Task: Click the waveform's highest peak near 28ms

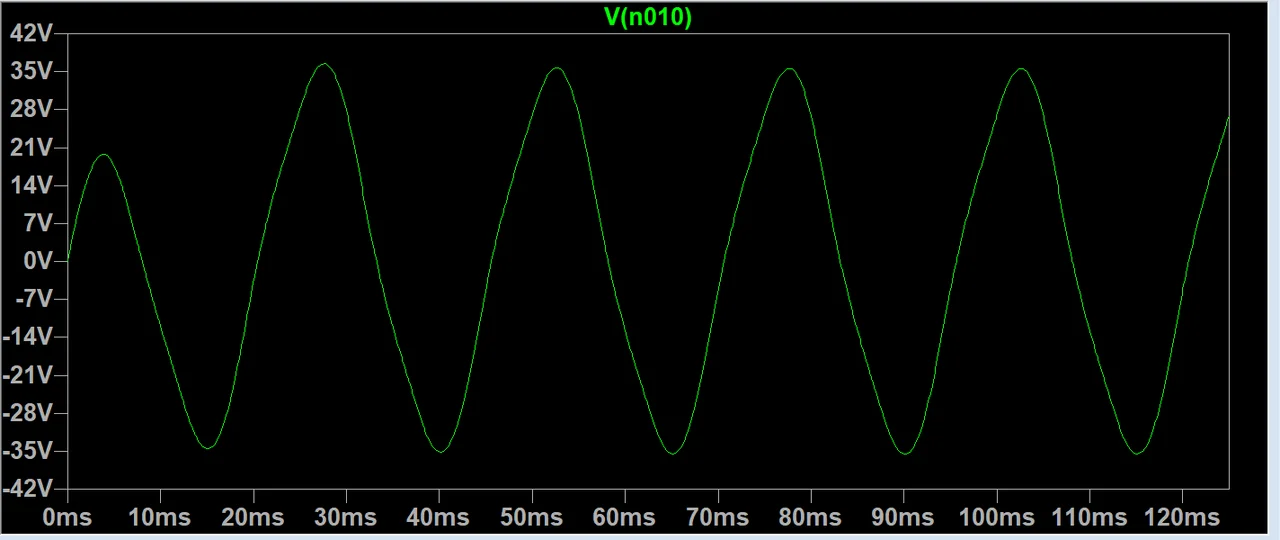Action: tap(324, 64)
